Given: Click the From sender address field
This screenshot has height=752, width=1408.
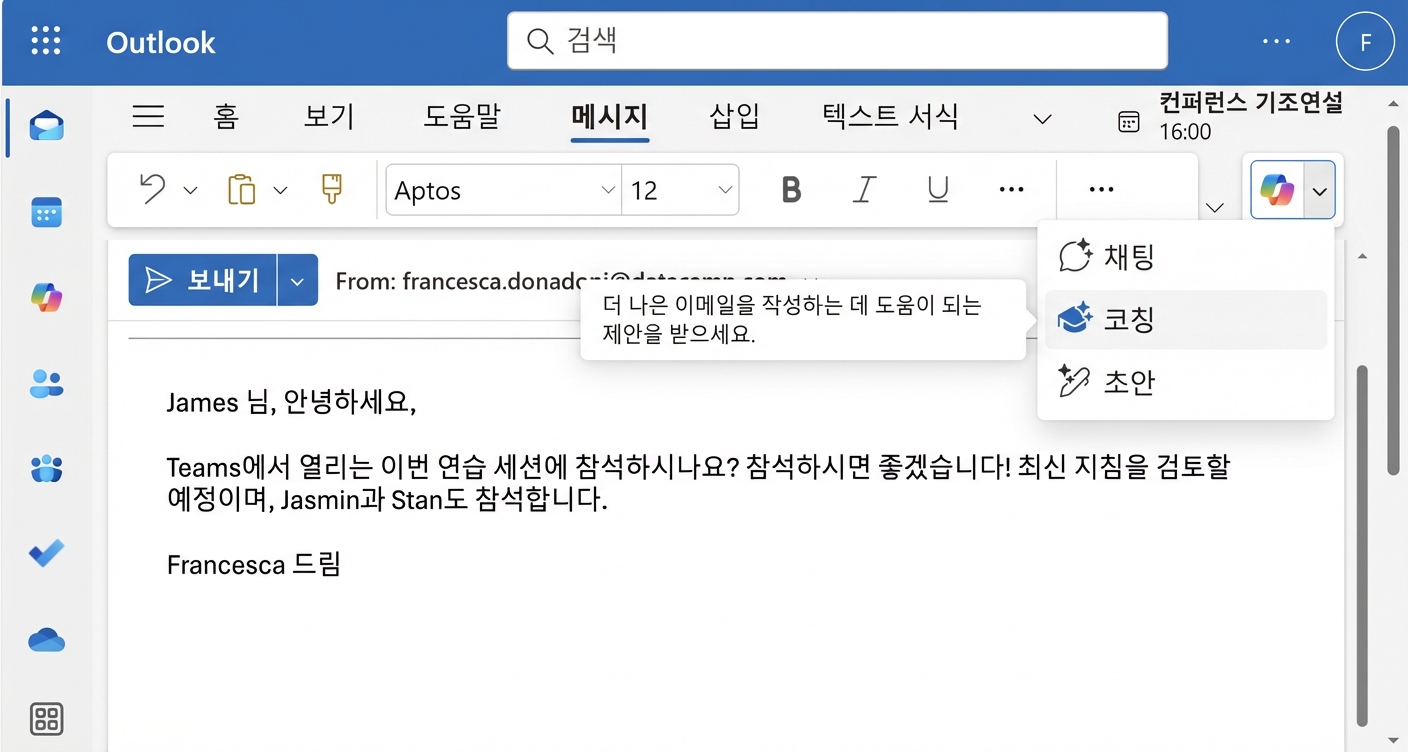Looking at the screenshot, I should point(560,281).
